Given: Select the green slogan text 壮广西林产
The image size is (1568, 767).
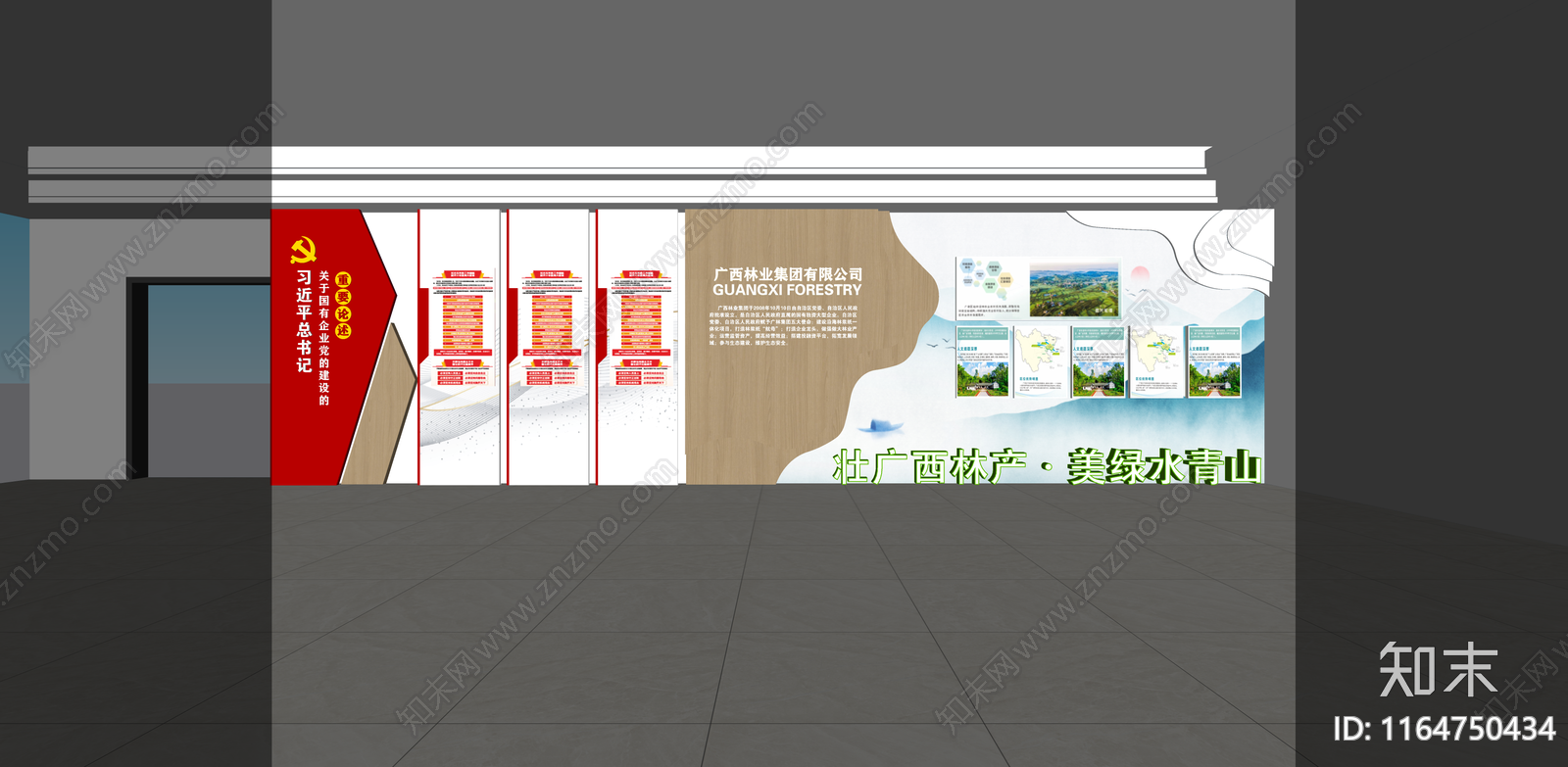Looking at the screenshot, I should (929, 466).
